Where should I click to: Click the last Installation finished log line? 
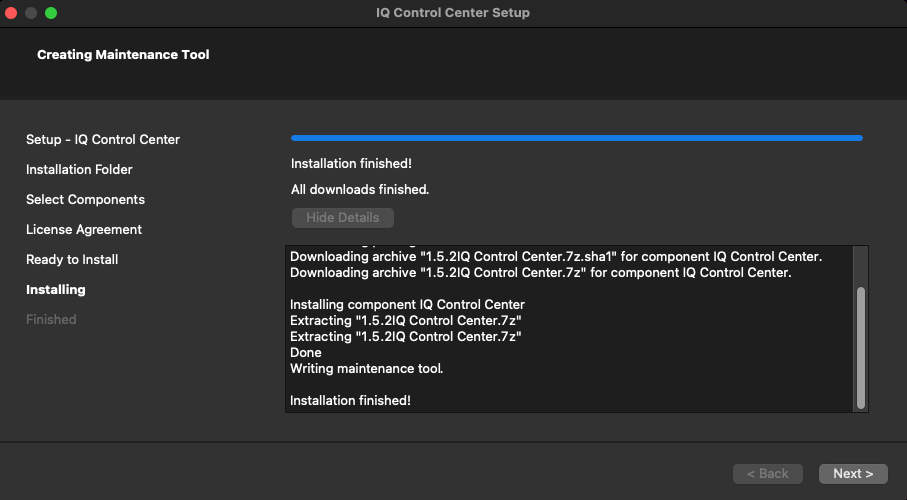pyautogui.click(x=350, y=400)
